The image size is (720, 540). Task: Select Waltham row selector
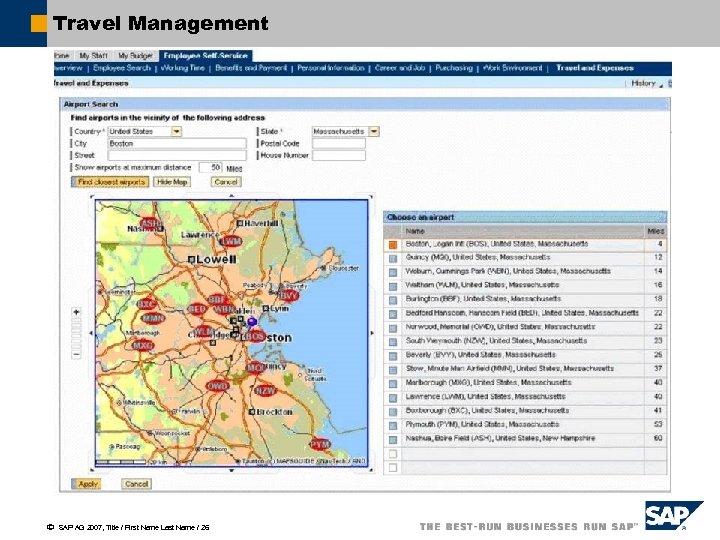(x=393, y=287)
